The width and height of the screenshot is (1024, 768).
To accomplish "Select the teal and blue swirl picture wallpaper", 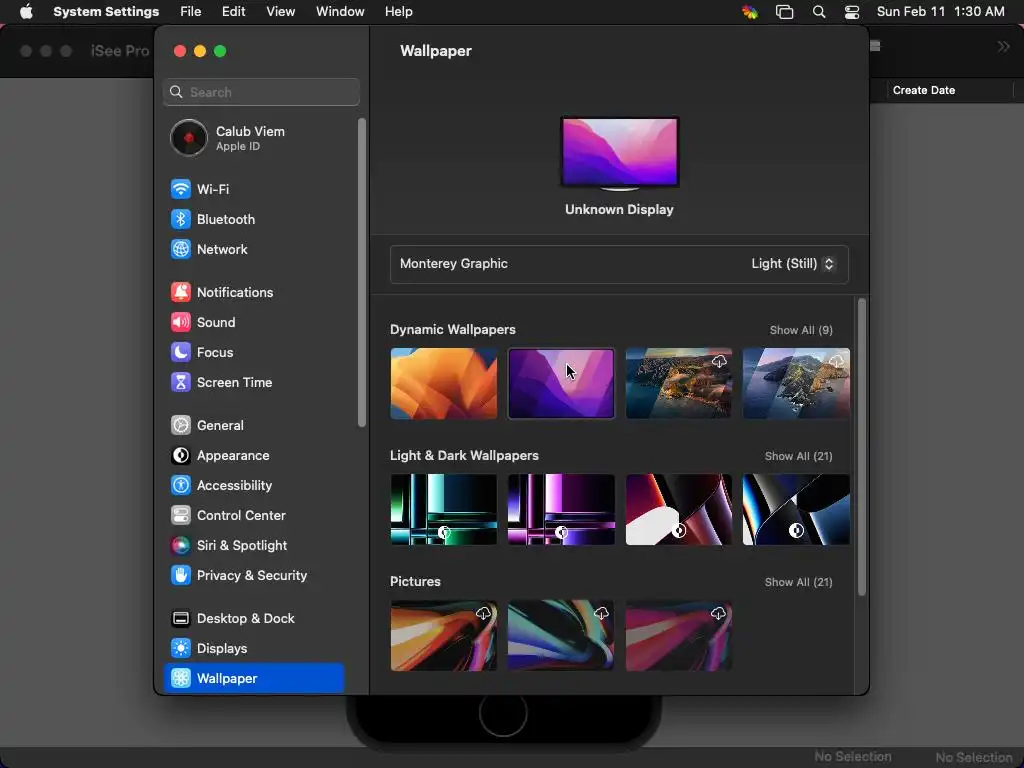I will 561,635.
